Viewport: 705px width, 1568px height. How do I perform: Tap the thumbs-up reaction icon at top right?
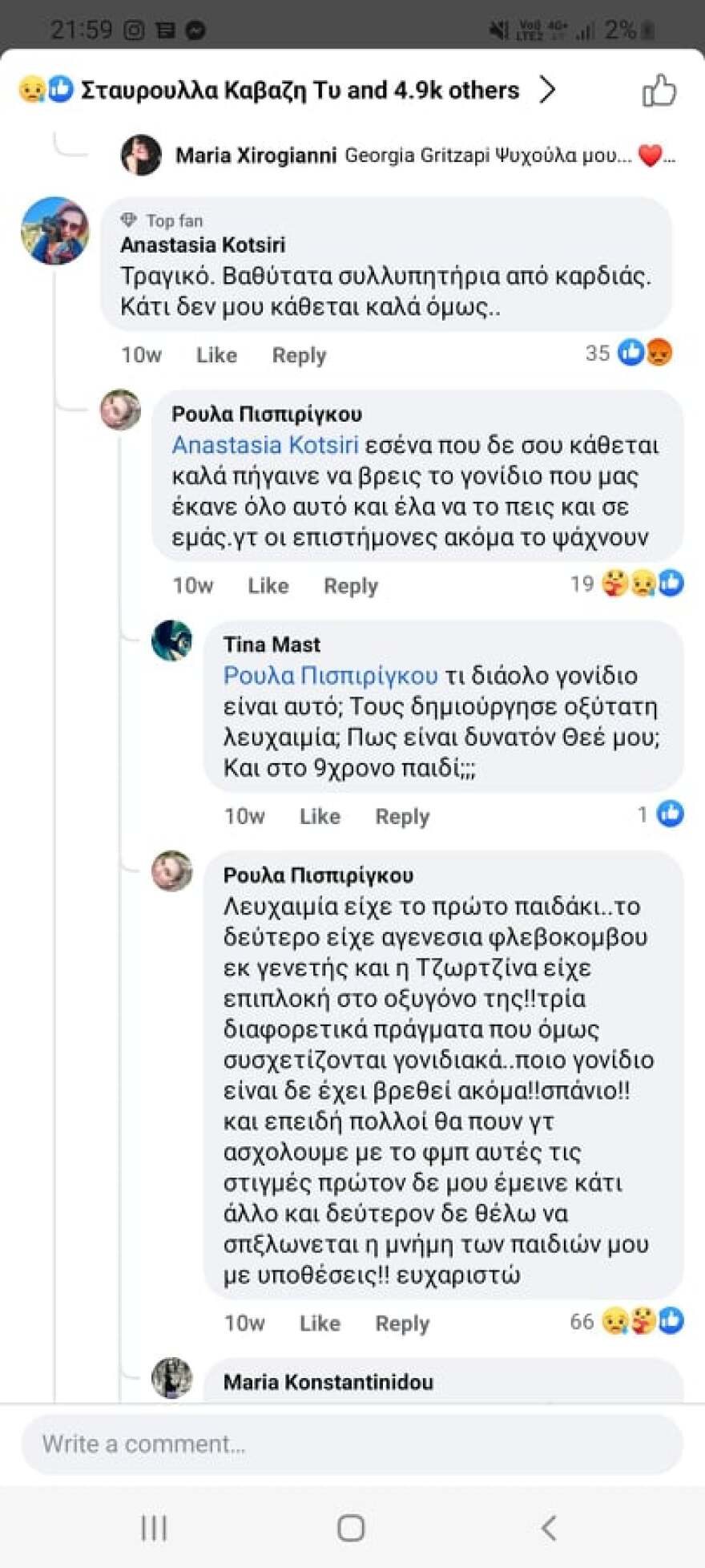tap(659, 90)
